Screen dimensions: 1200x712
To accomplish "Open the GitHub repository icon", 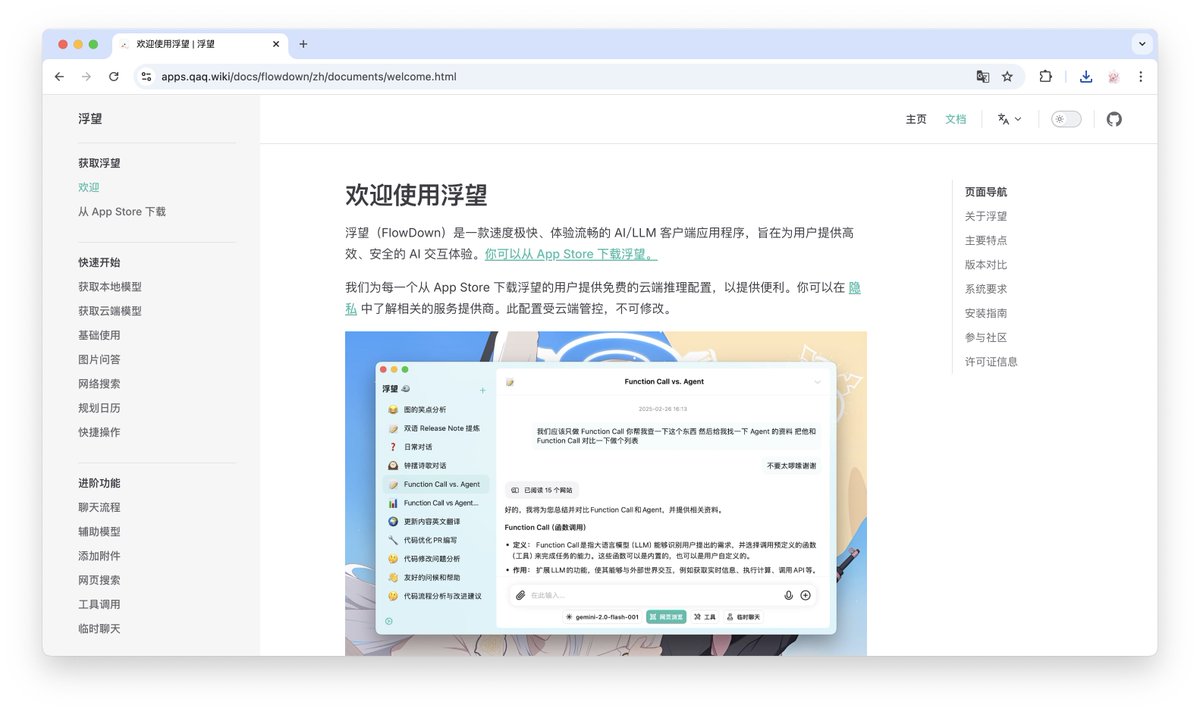I will [1114, 119].
